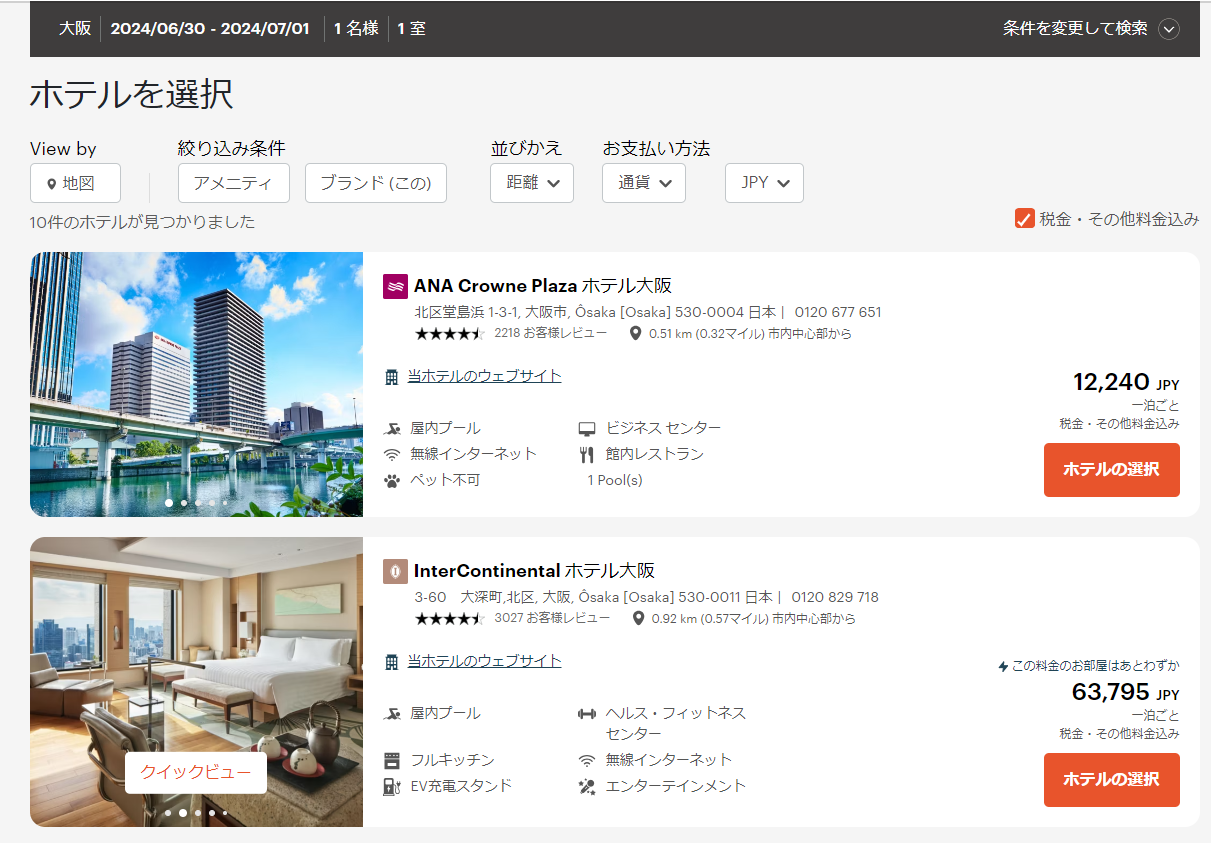Image resolution: width=1211 pixels, height=843 pixels.
Task: Open InterContinental ホテル大阪 hotel title
Action: (x=534, y=571)
